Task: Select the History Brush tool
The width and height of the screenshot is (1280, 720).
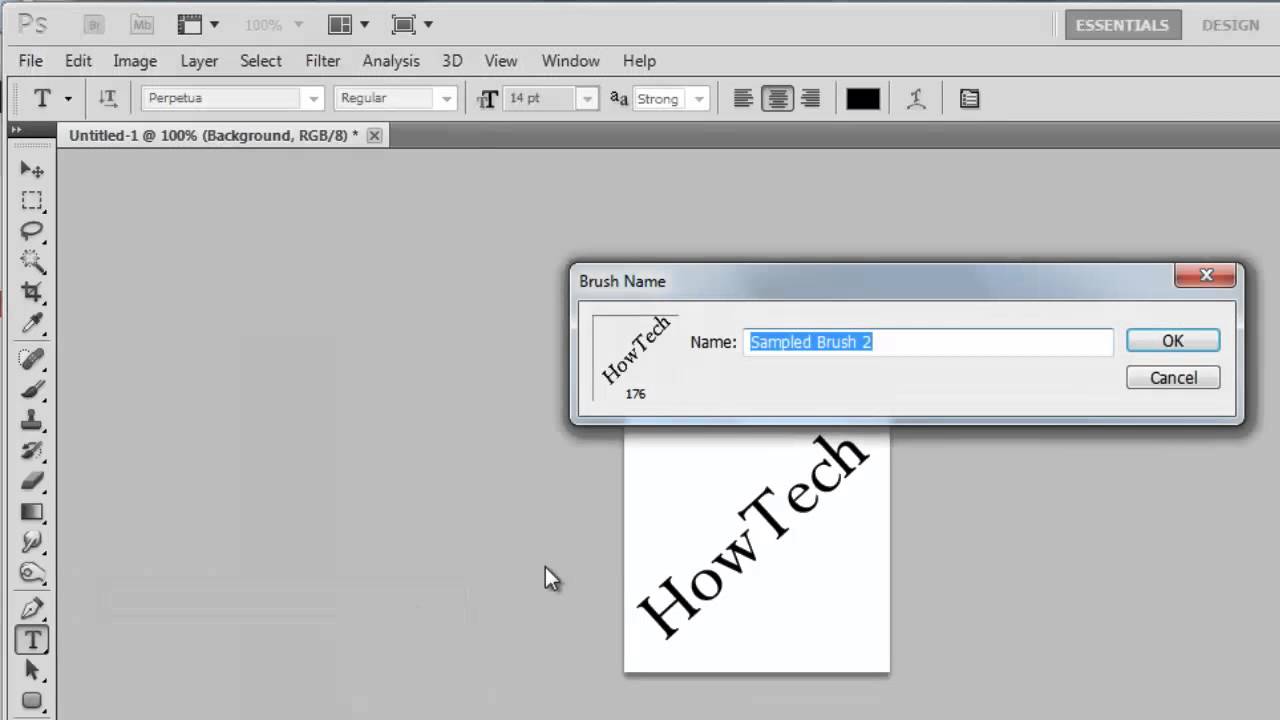Action: [32, 450]
